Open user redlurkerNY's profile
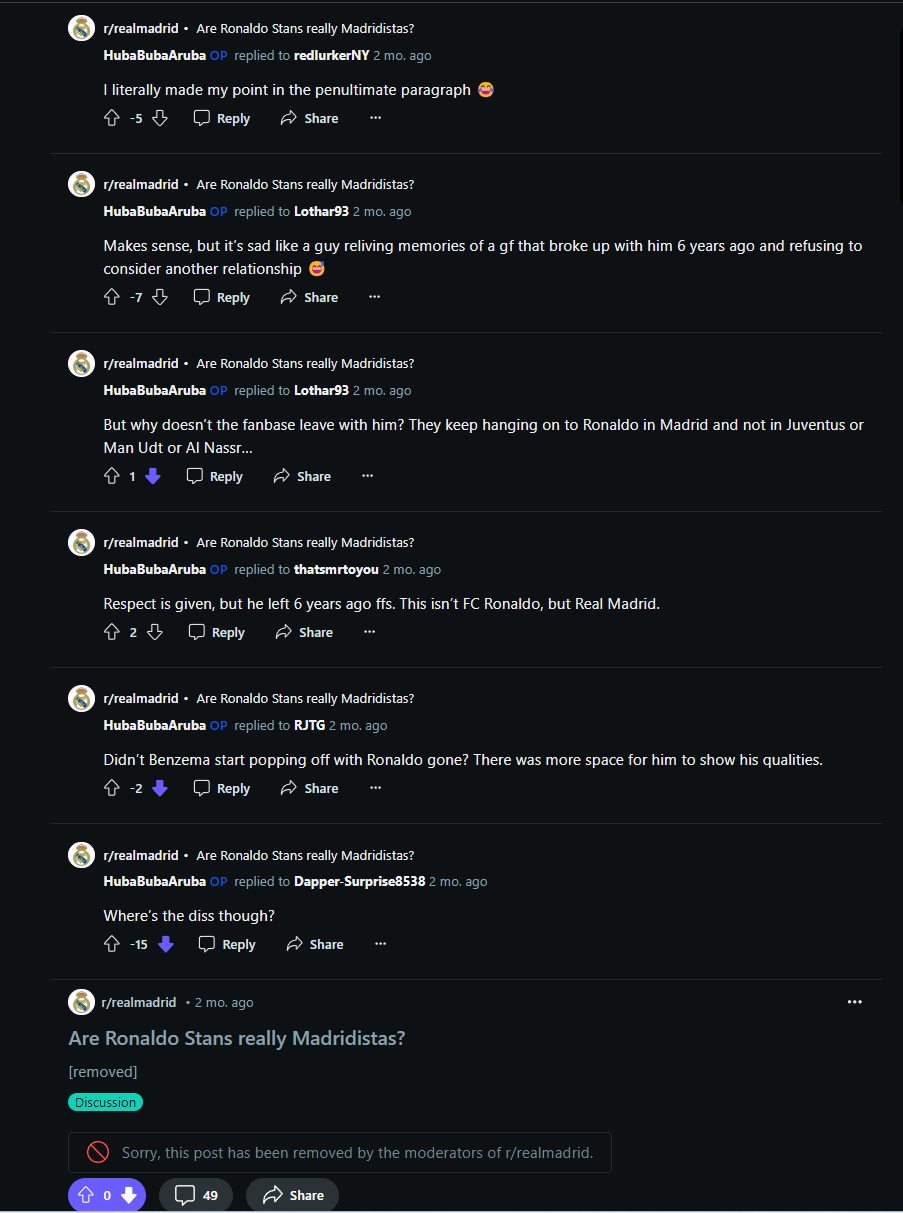The height and width of the screenshot is (1213, 903). pyautogui.click(x=331, y=56)
